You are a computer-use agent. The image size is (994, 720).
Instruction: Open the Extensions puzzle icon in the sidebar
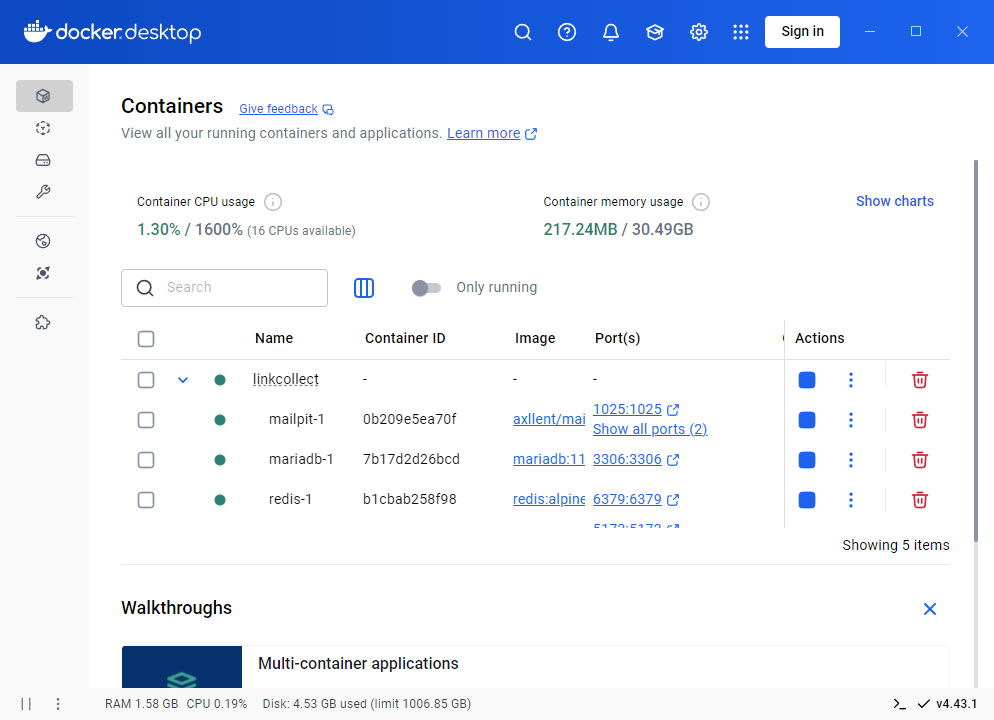pyautogui.click(x=43, y=323)
